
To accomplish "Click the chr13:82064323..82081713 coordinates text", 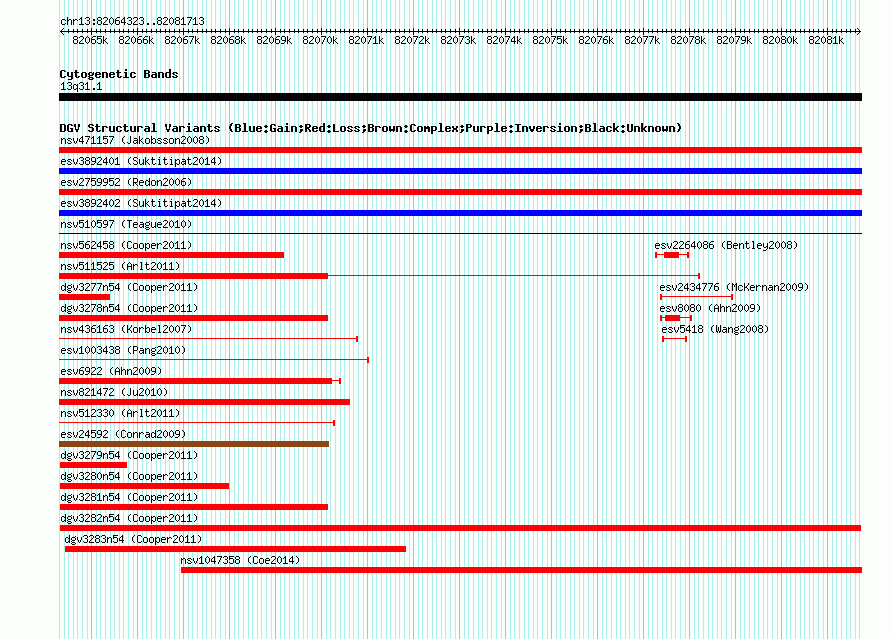I will click(x=132, y=21).
